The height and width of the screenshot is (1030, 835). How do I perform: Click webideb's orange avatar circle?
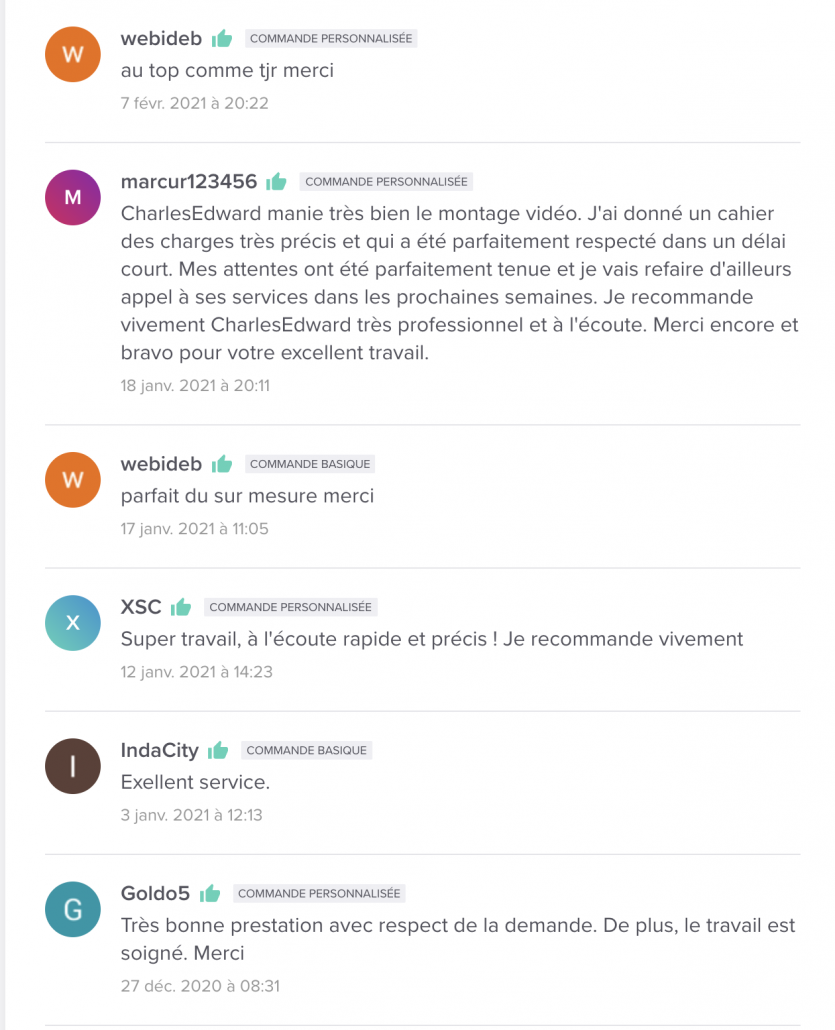point(72,54)
